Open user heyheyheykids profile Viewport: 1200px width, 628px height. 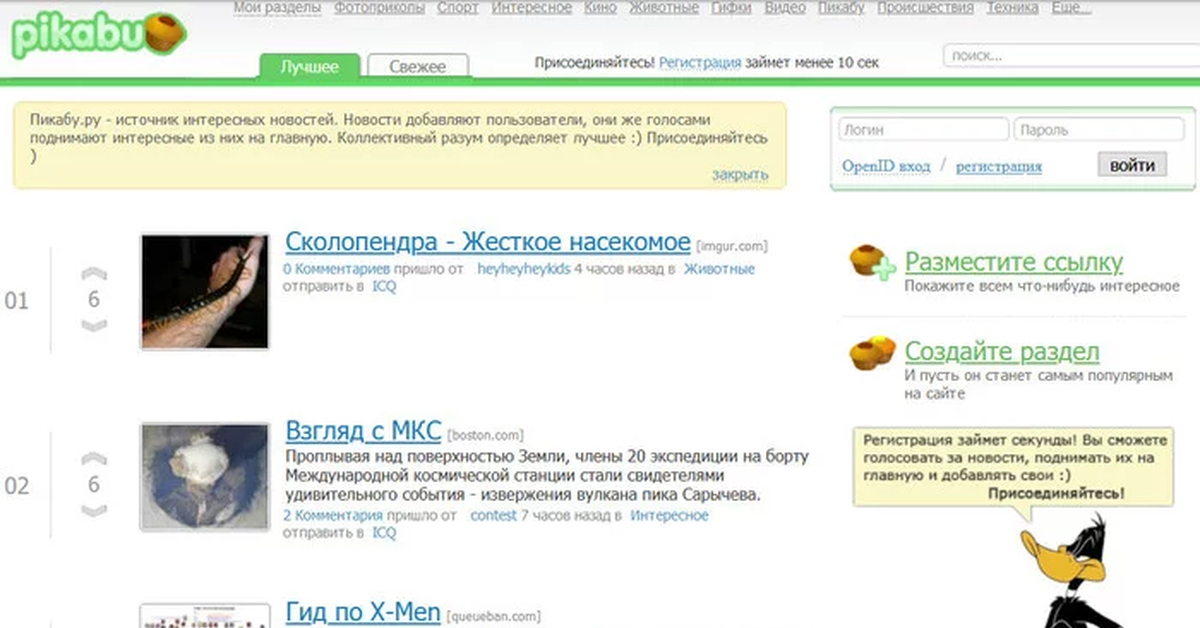click(523, 269)
